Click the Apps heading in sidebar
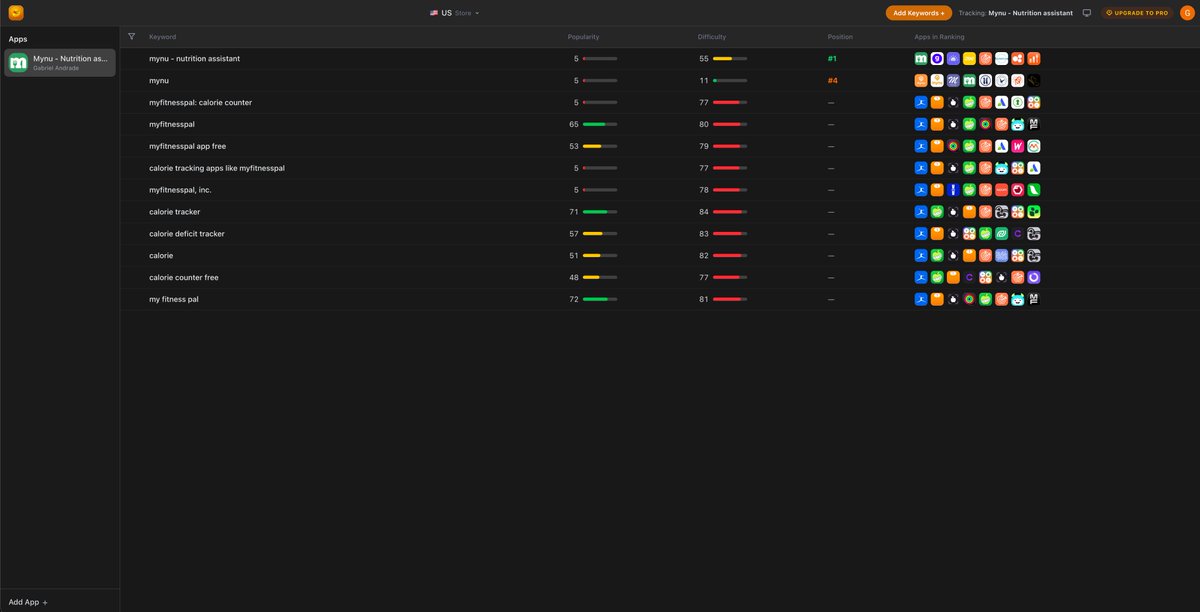Viewport: 1200px width, 612px height. coord(18,39)
